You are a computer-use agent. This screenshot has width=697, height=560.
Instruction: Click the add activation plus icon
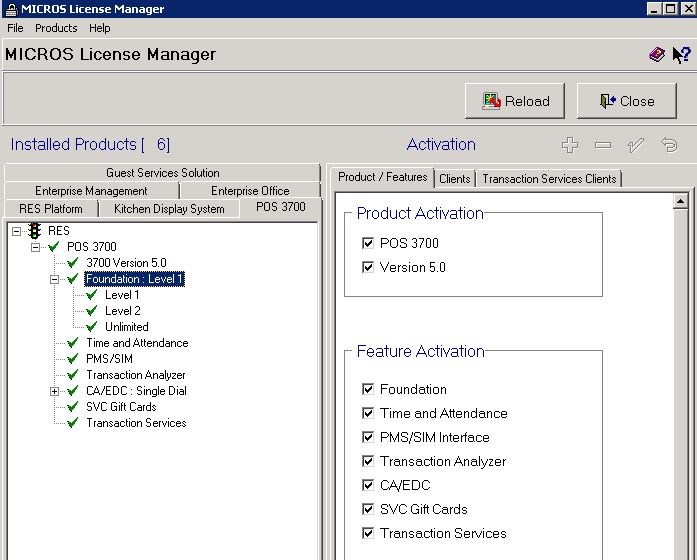(x=570, y=145)
